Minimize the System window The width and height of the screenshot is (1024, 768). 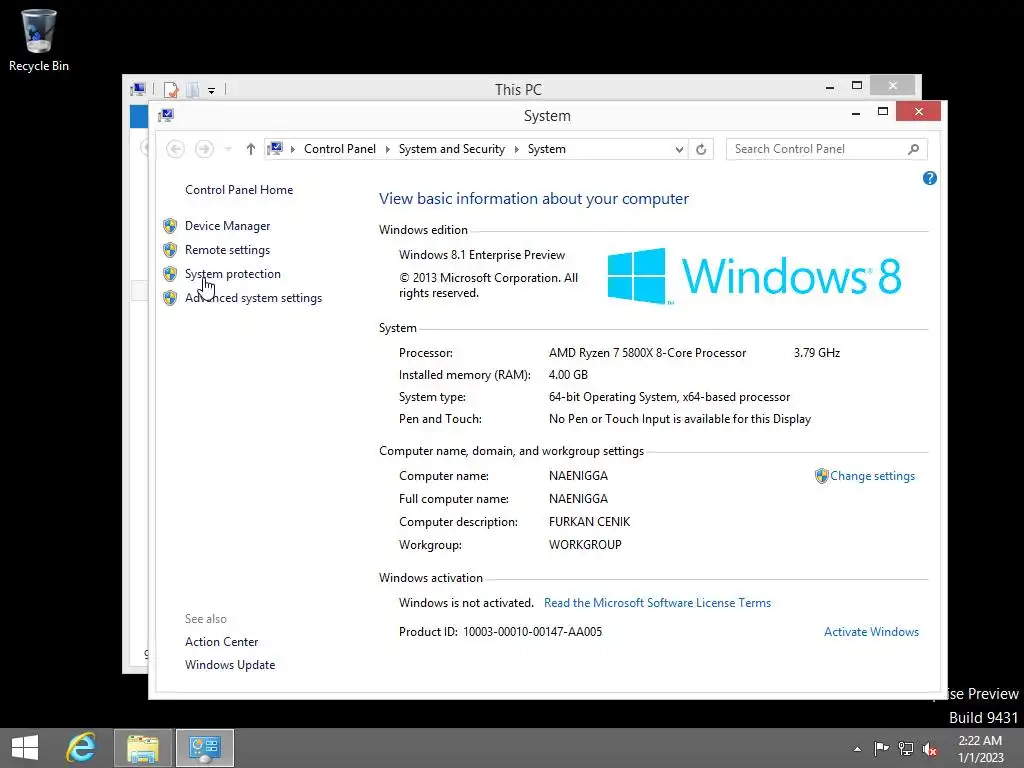[x=856, y=113]
